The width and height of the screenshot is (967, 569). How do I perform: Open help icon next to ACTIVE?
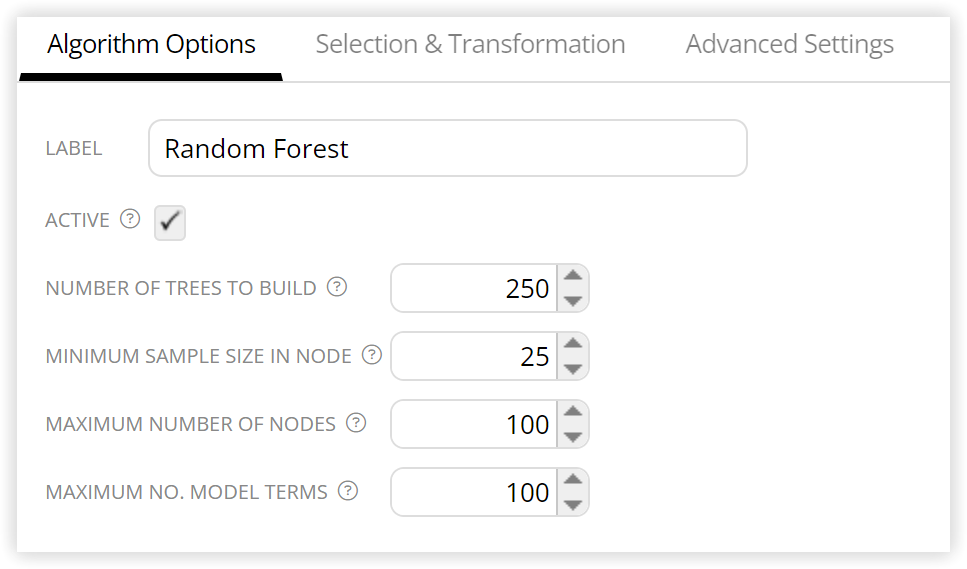pyautogui.click(x=130, y=219)
